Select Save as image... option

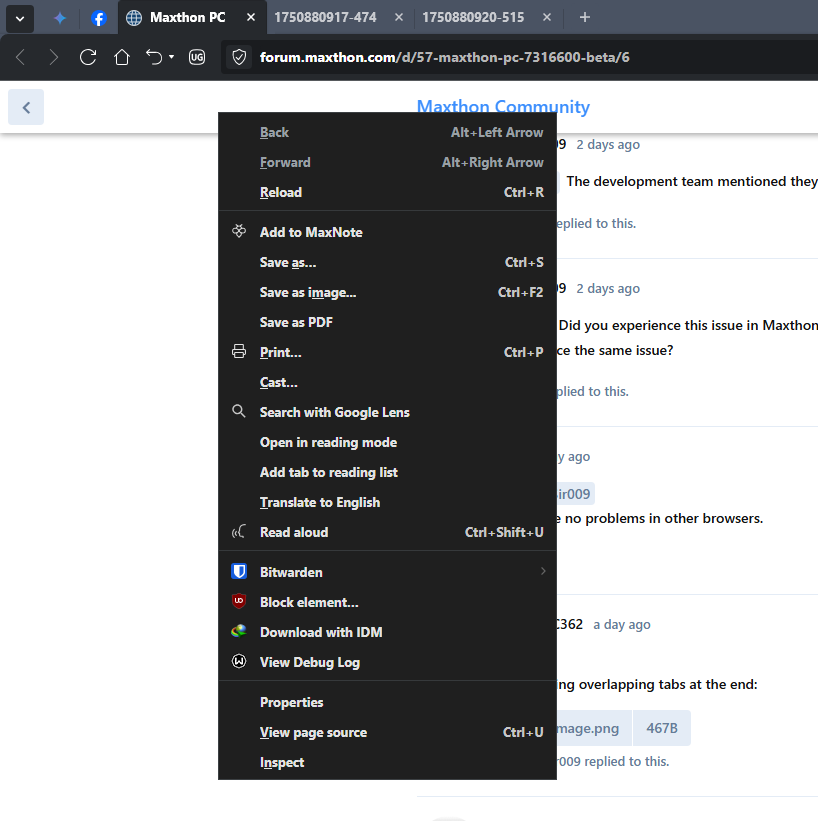pos(388,292)
